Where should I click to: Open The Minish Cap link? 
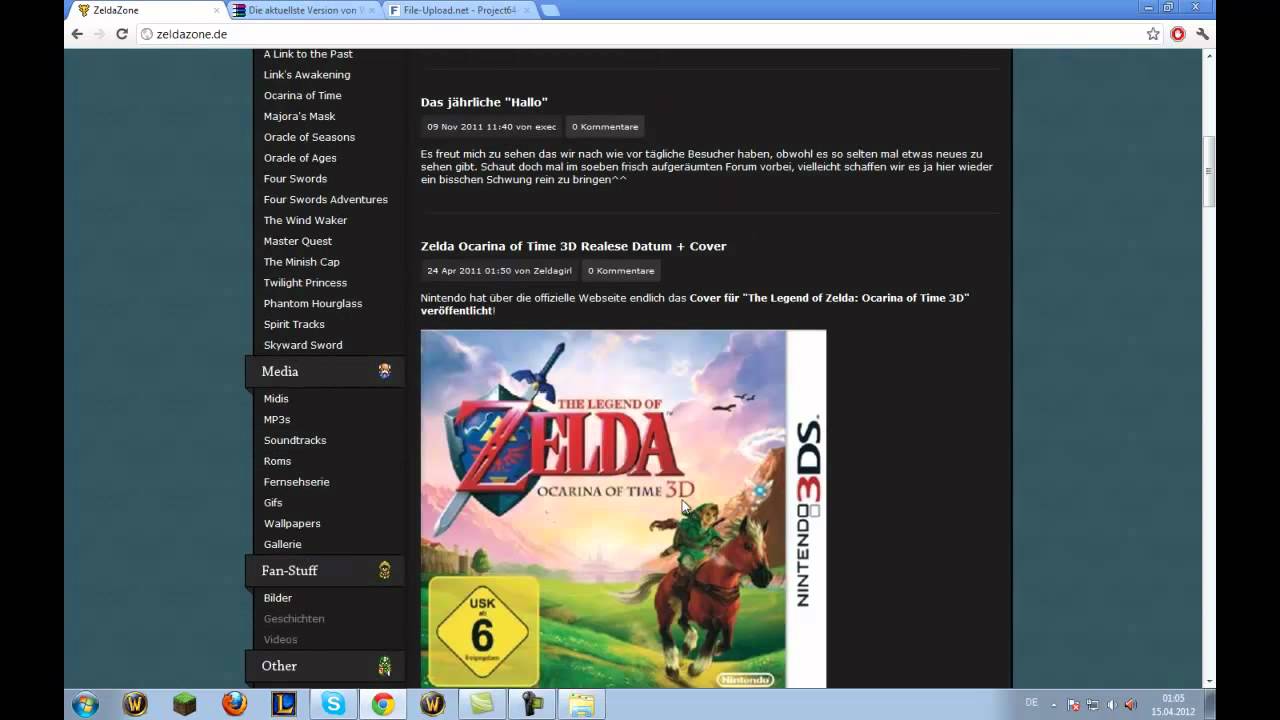(x=302, y=262)
